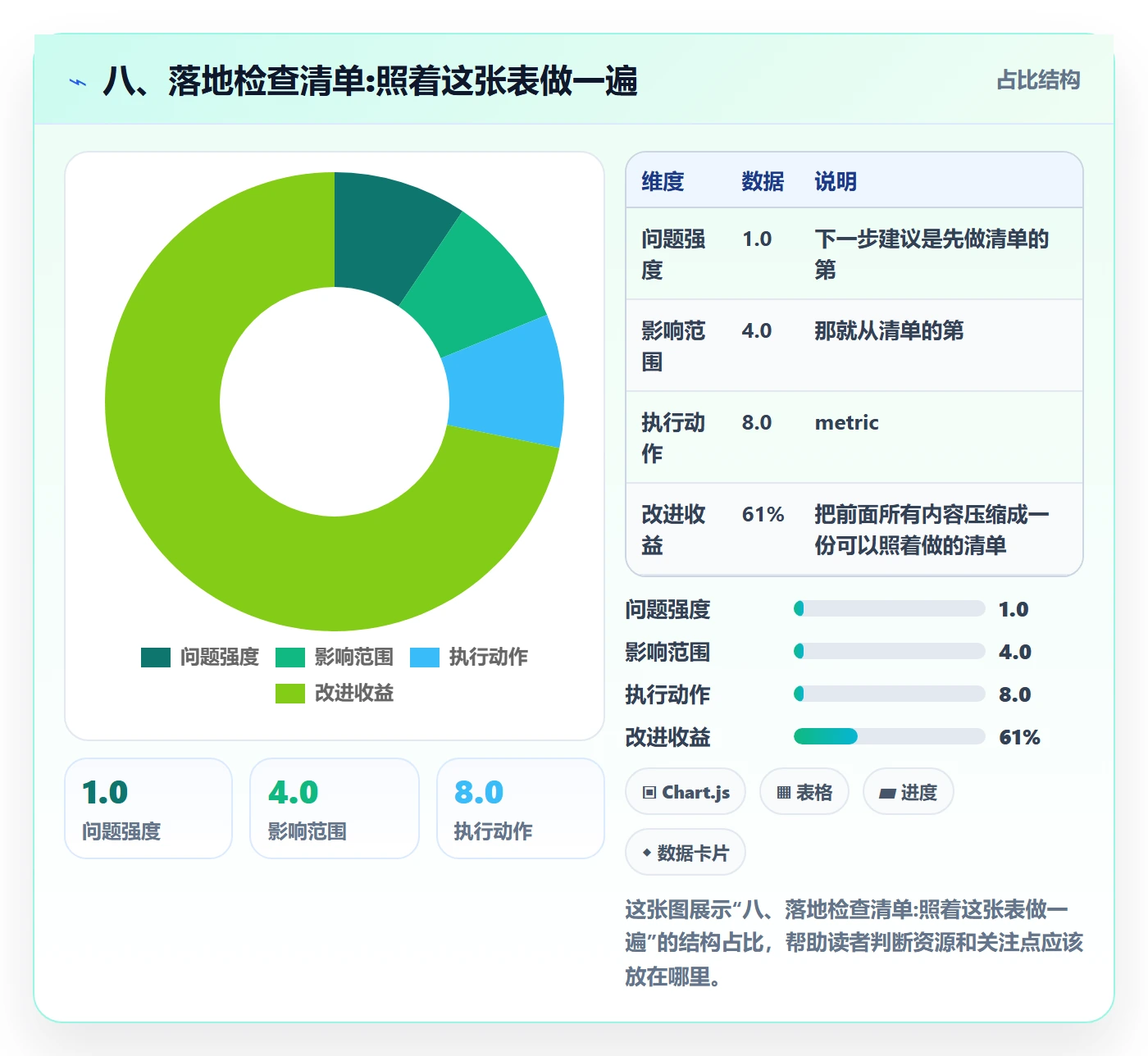Click the grid icon on 表格 tag
1148x1056 pixels.
(784, 792)
